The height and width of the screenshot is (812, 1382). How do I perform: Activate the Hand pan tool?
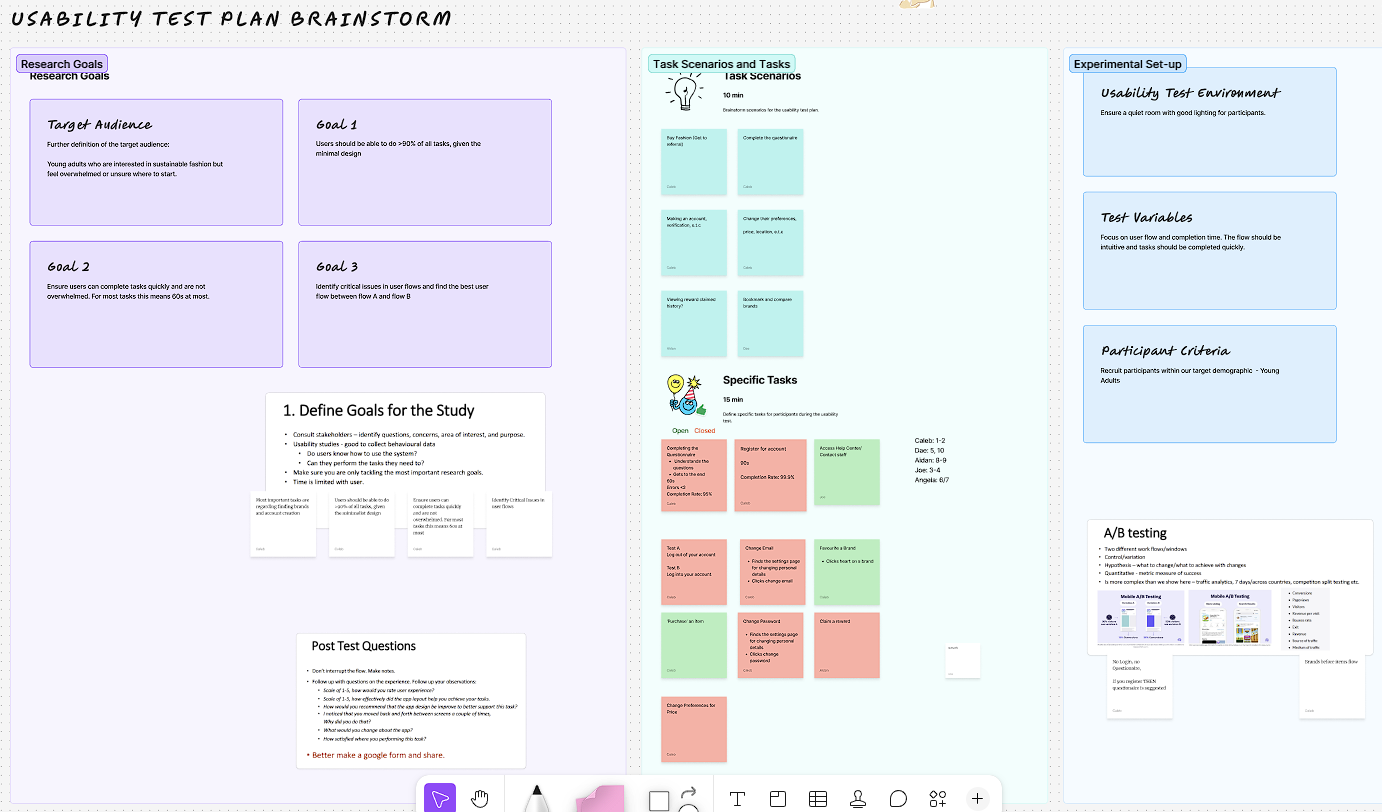click(480, 798)
